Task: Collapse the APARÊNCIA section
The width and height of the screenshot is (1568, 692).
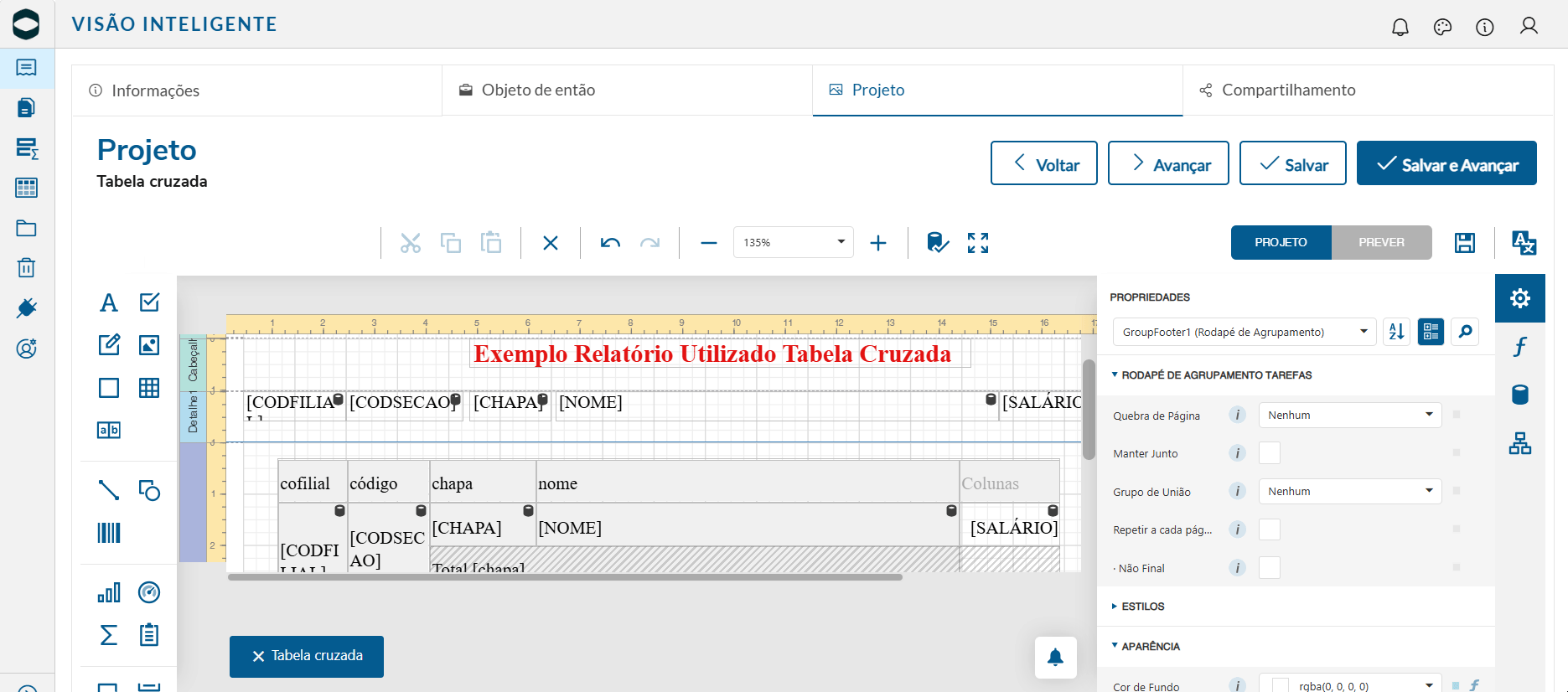Action: [1146, 647]
